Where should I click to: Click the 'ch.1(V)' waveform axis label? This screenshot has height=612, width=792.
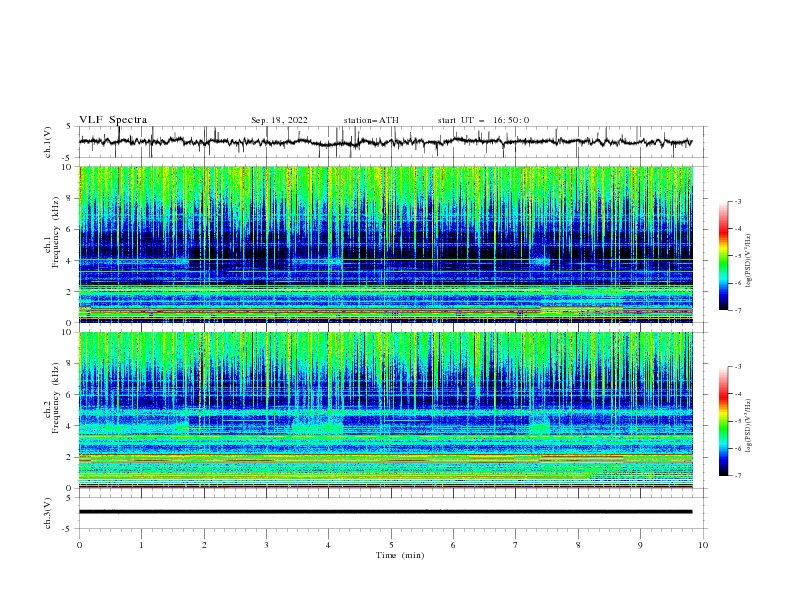point(47,142)
